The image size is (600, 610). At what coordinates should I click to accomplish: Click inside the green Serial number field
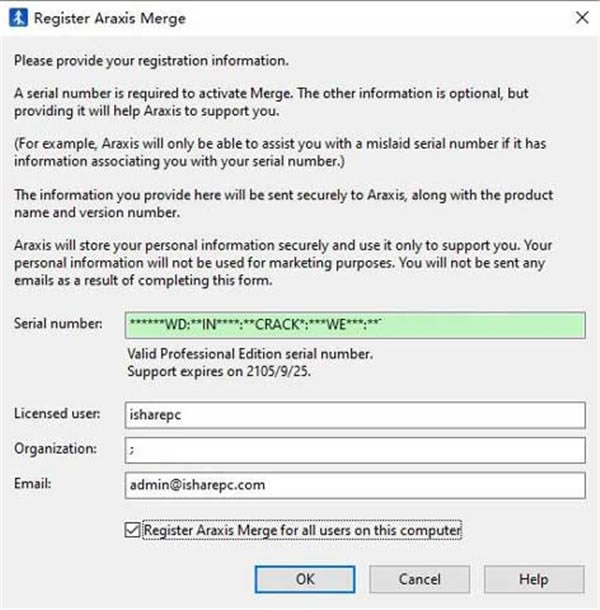point(355,325)
